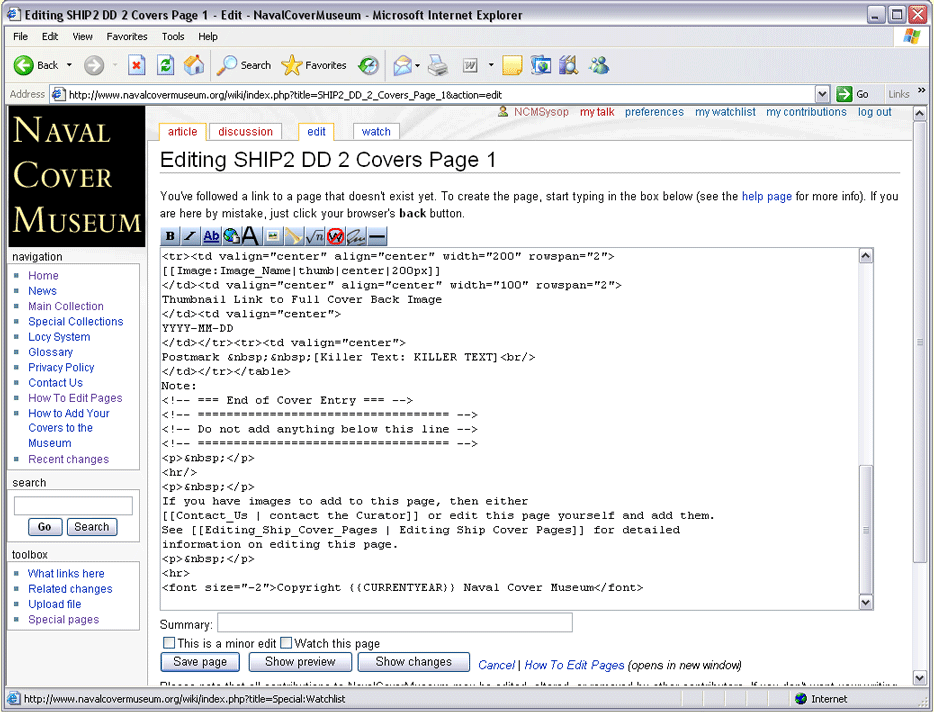Check the "Watch this page" box
Image resolution: width=934 pixels, height=712 pixels.
point(286,643)
